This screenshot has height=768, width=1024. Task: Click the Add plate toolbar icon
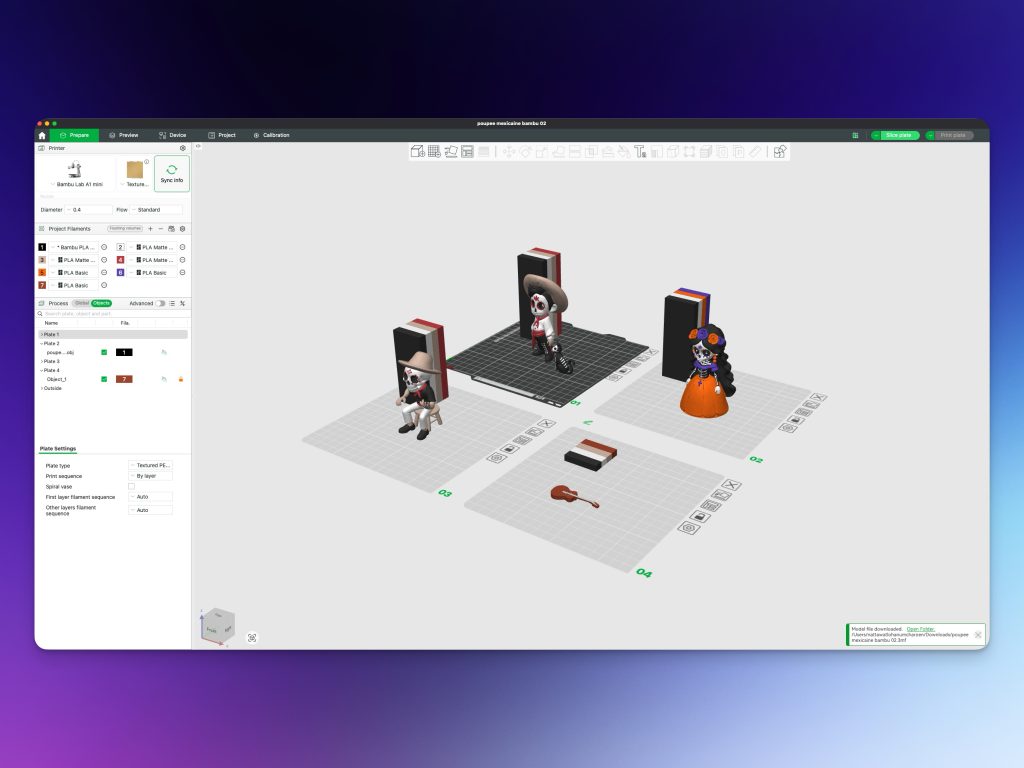(434, 152)
